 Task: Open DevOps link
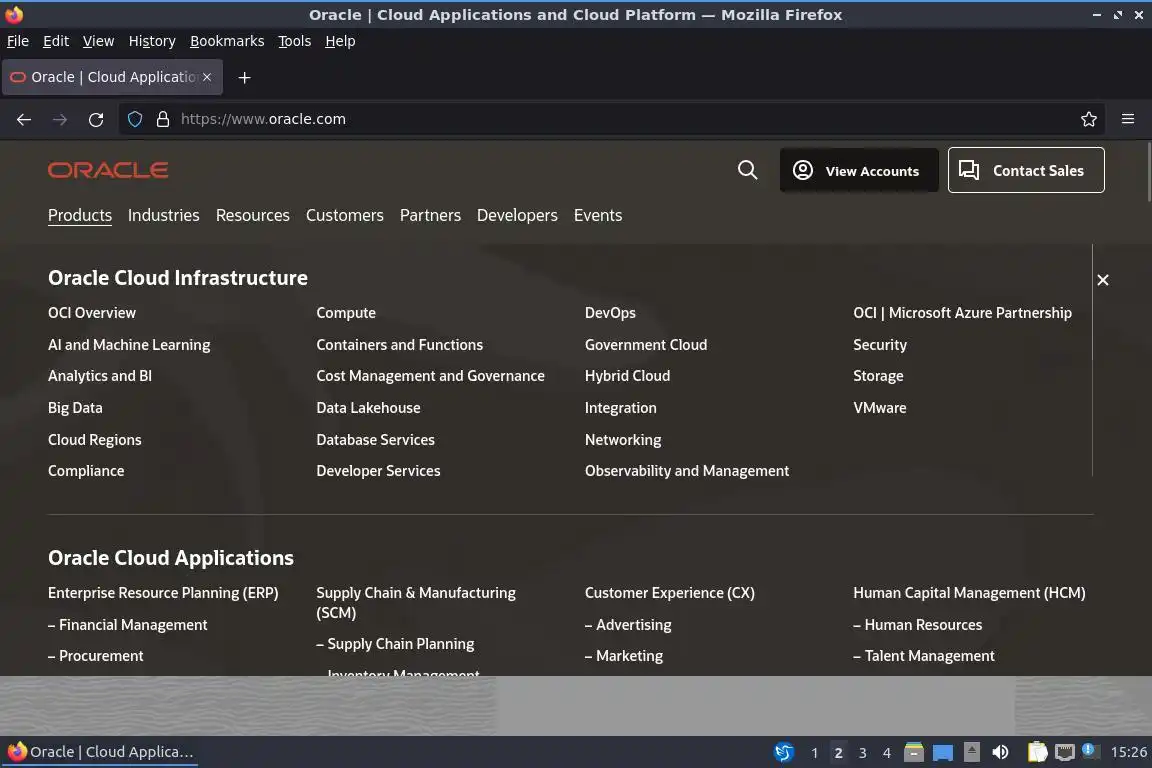tap(611, 313)
